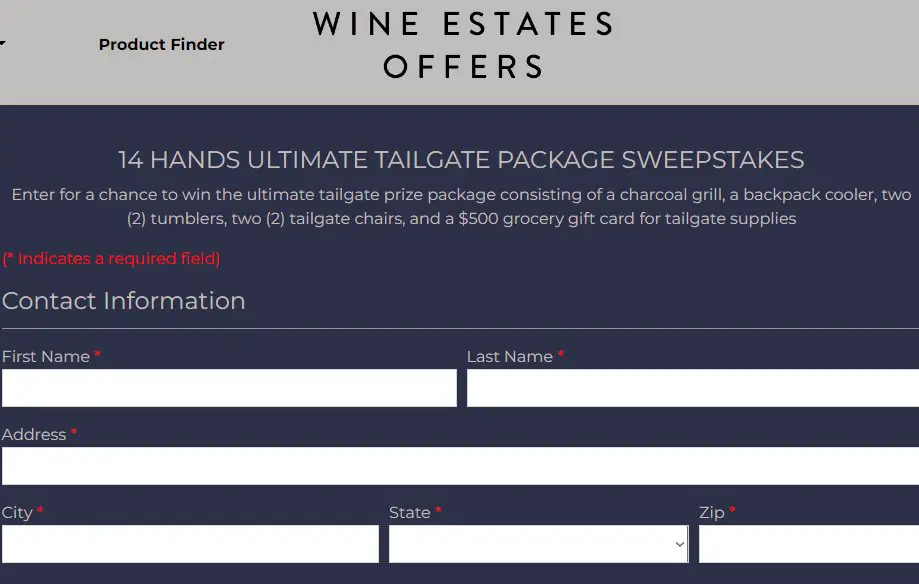The image size is (919, 584).
Task: Click the Last Name field label
Action: click(510, 357)
